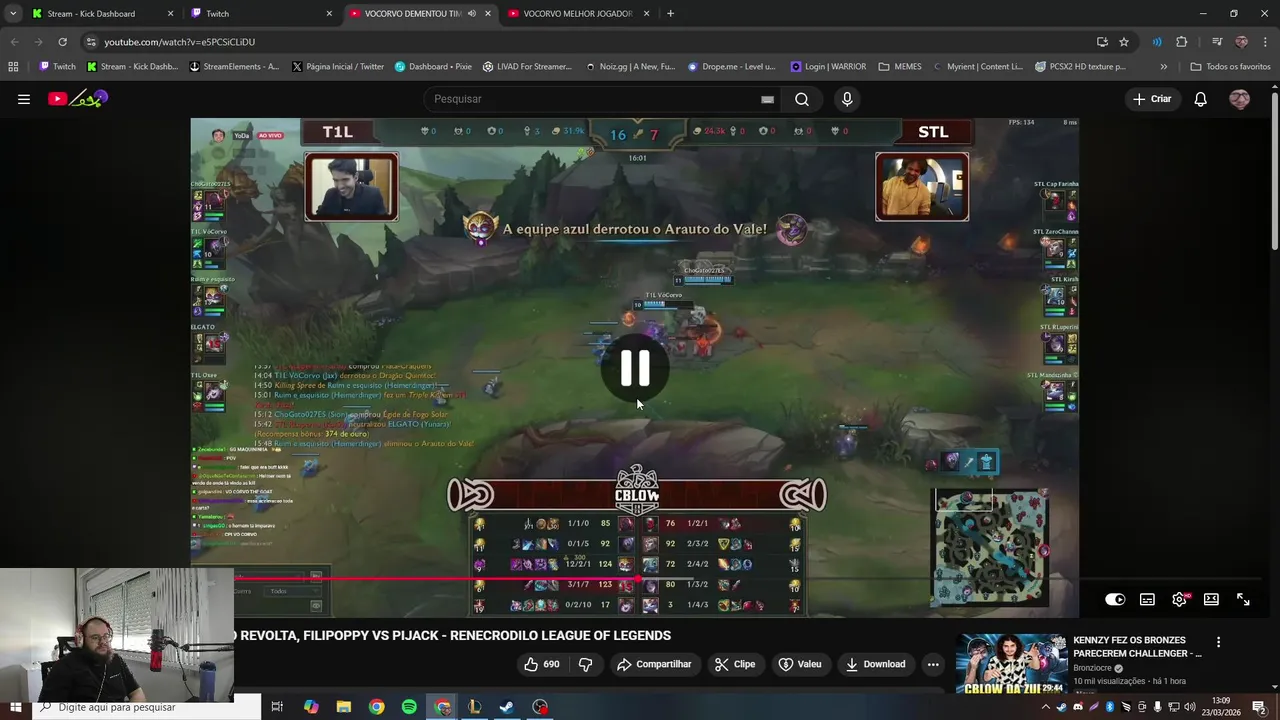This screenshot has width=1280, height=720.
Task: Start voice search with the microphone
Action: (x=847, y=99)
